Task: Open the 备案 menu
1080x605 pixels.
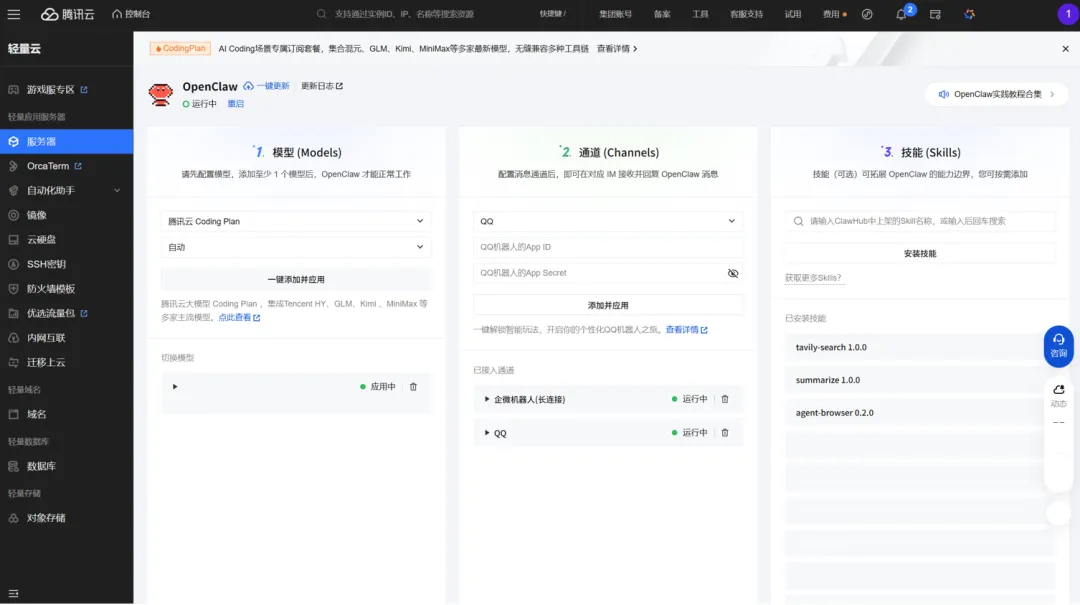Action: point(662,14)
